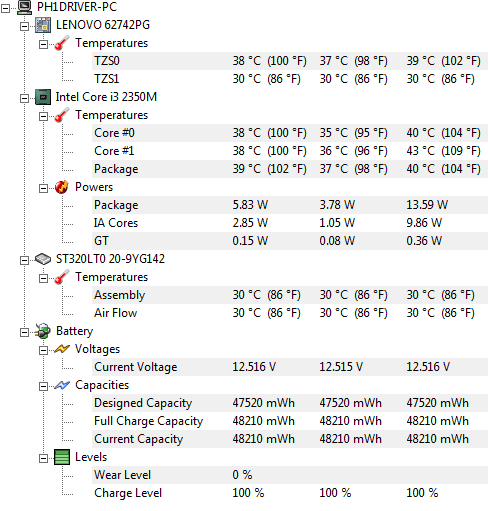Select the Core #1 temperature row
This screenshot has width=488, height=511.
290,151
